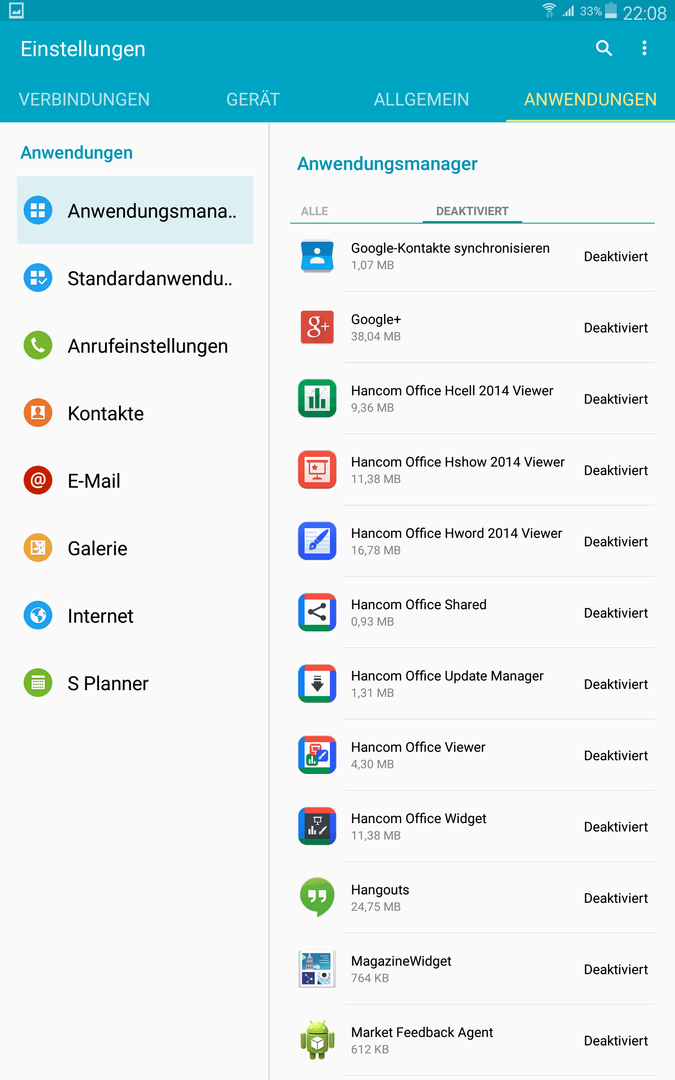Tap the MagazineWidget app icon
Viewport: 675px width, 1080px height.
click(317, 969)
